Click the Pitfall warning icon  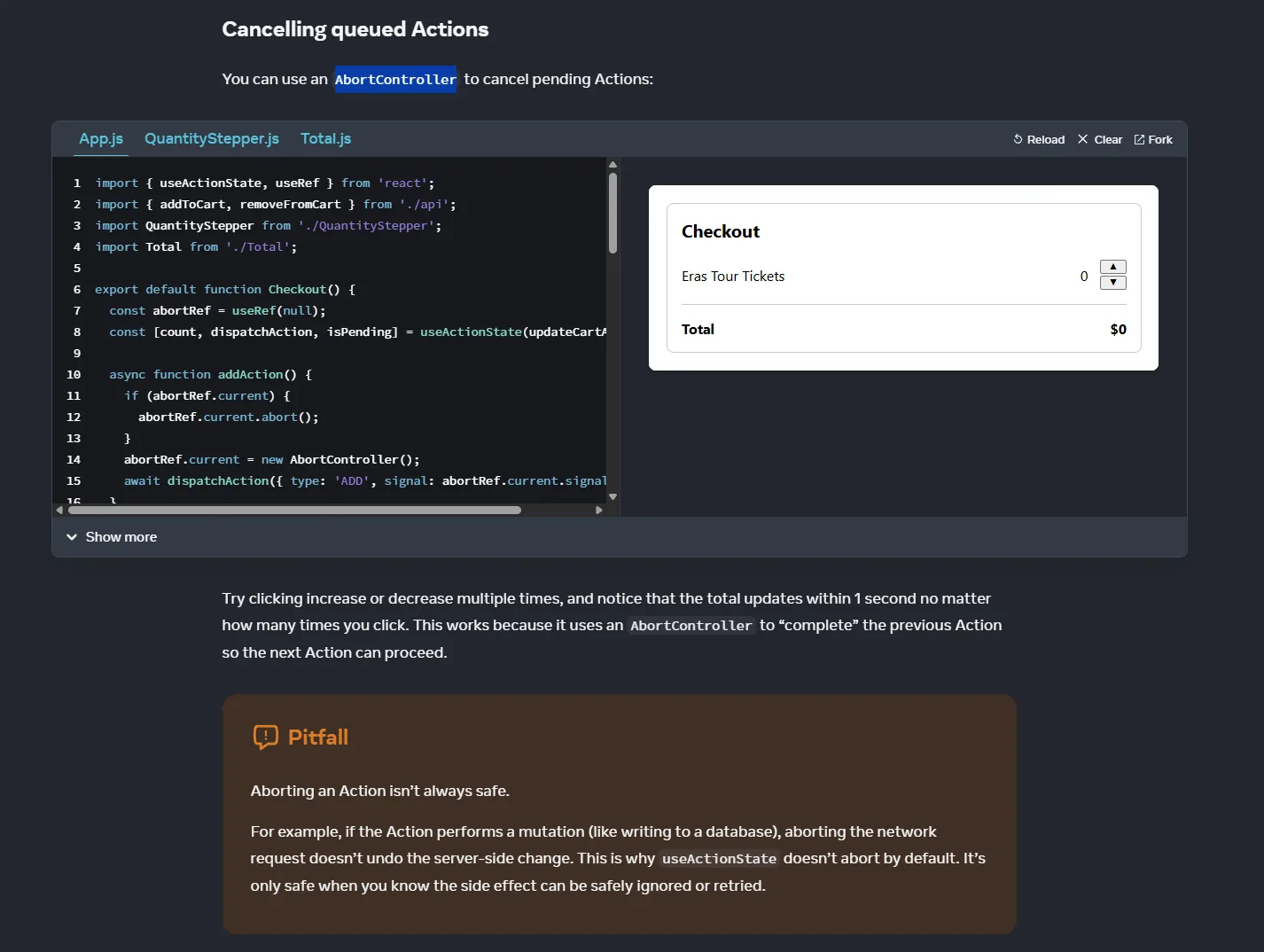pos(264,737)
